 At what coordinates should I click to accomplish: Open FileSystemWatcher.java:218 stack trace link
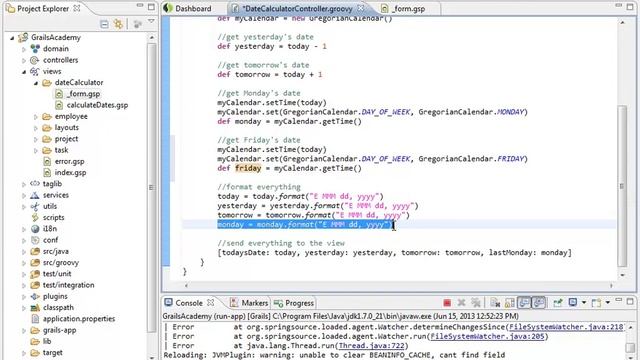click(566, 327)
